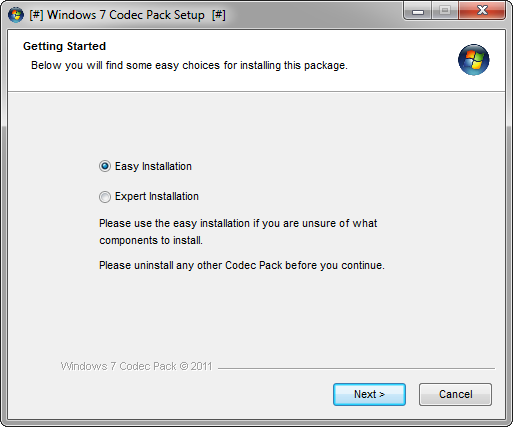Abort setup with the Cancel button
The height and width of the screenshot is (427, 513).
coord(455,394)
